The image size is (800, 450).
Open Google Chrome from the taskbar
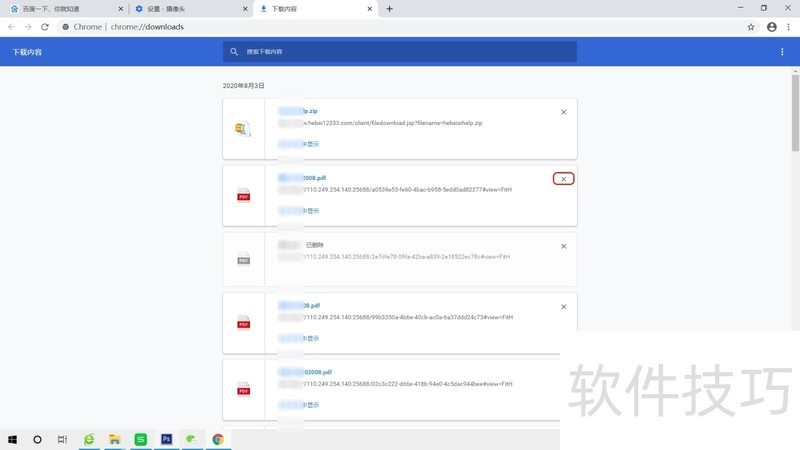[218, 439]
